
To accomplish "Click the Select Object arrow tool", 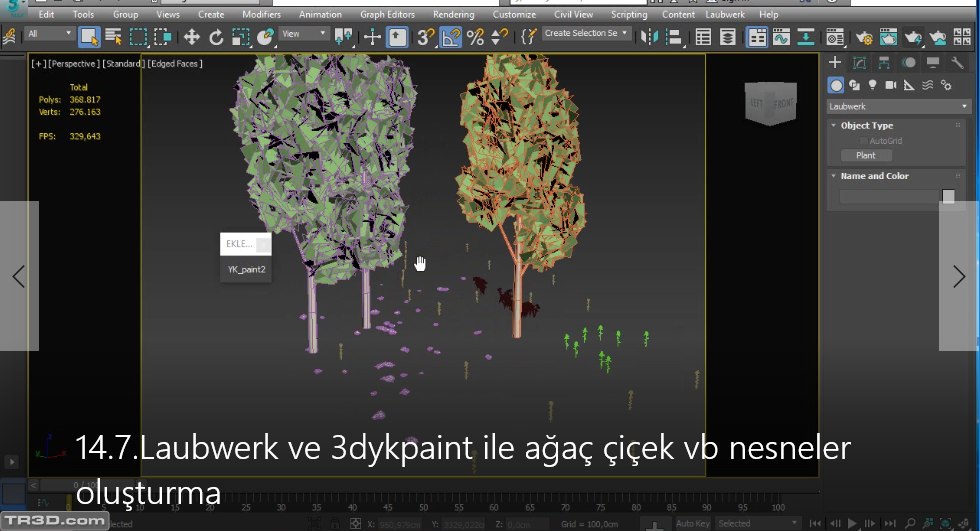I will pos(89,37).
